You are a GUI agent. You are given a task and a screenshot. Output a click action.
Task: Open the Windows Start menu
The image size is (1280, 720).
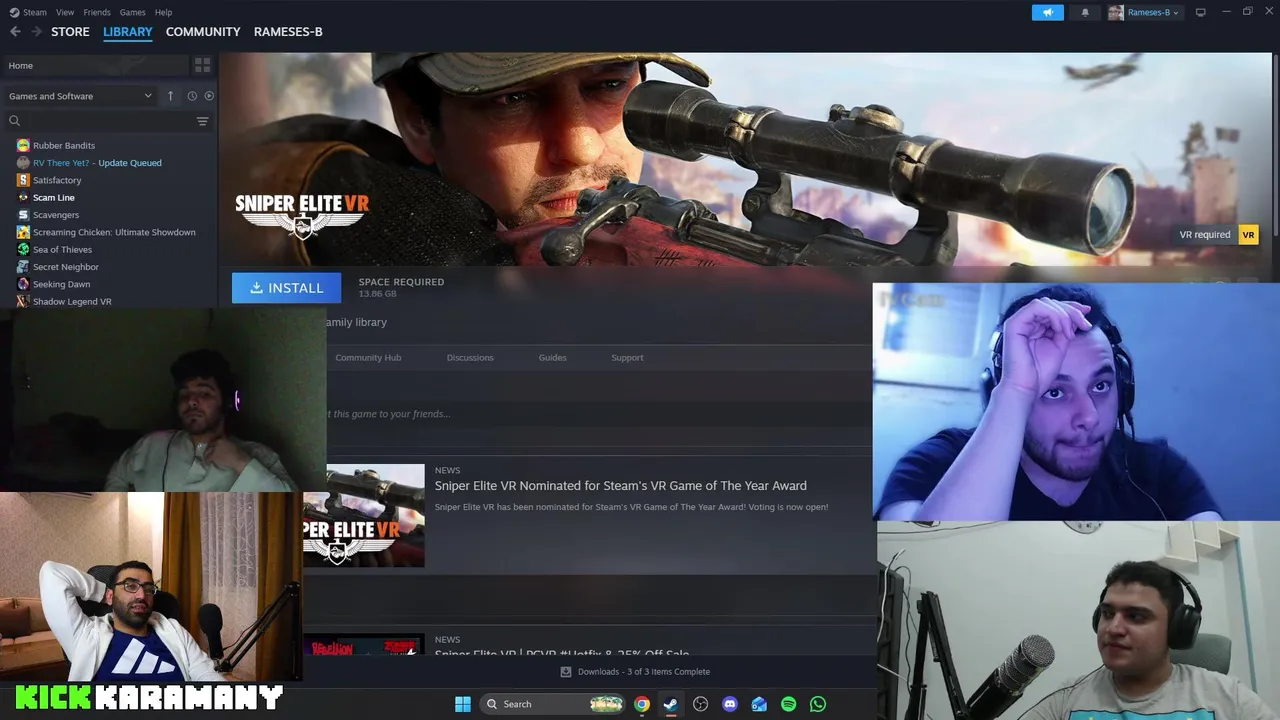(463, 704)
